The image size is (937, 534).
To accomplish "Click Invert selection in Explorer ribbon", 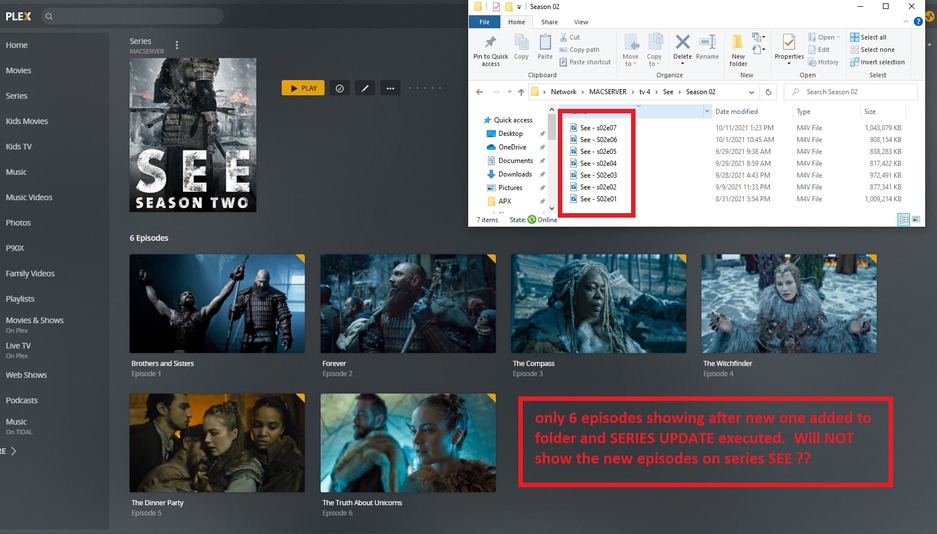I will [878, 62].
